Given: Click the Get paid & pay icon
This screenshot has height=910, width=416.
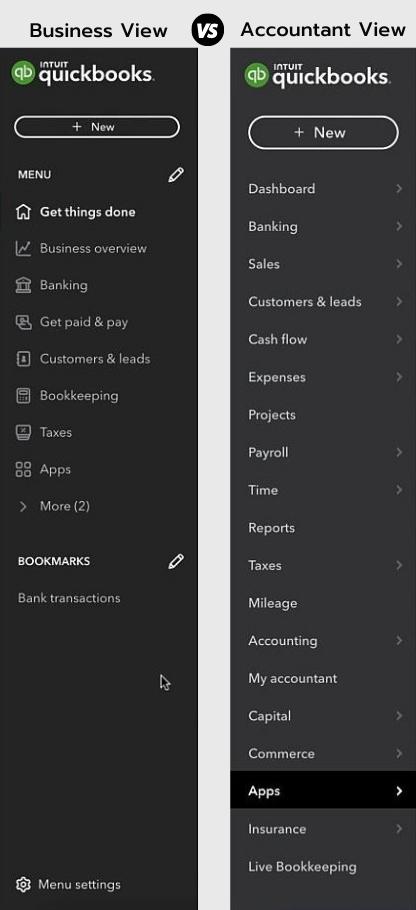Looking at the screenshot, I should coord(23,322).
